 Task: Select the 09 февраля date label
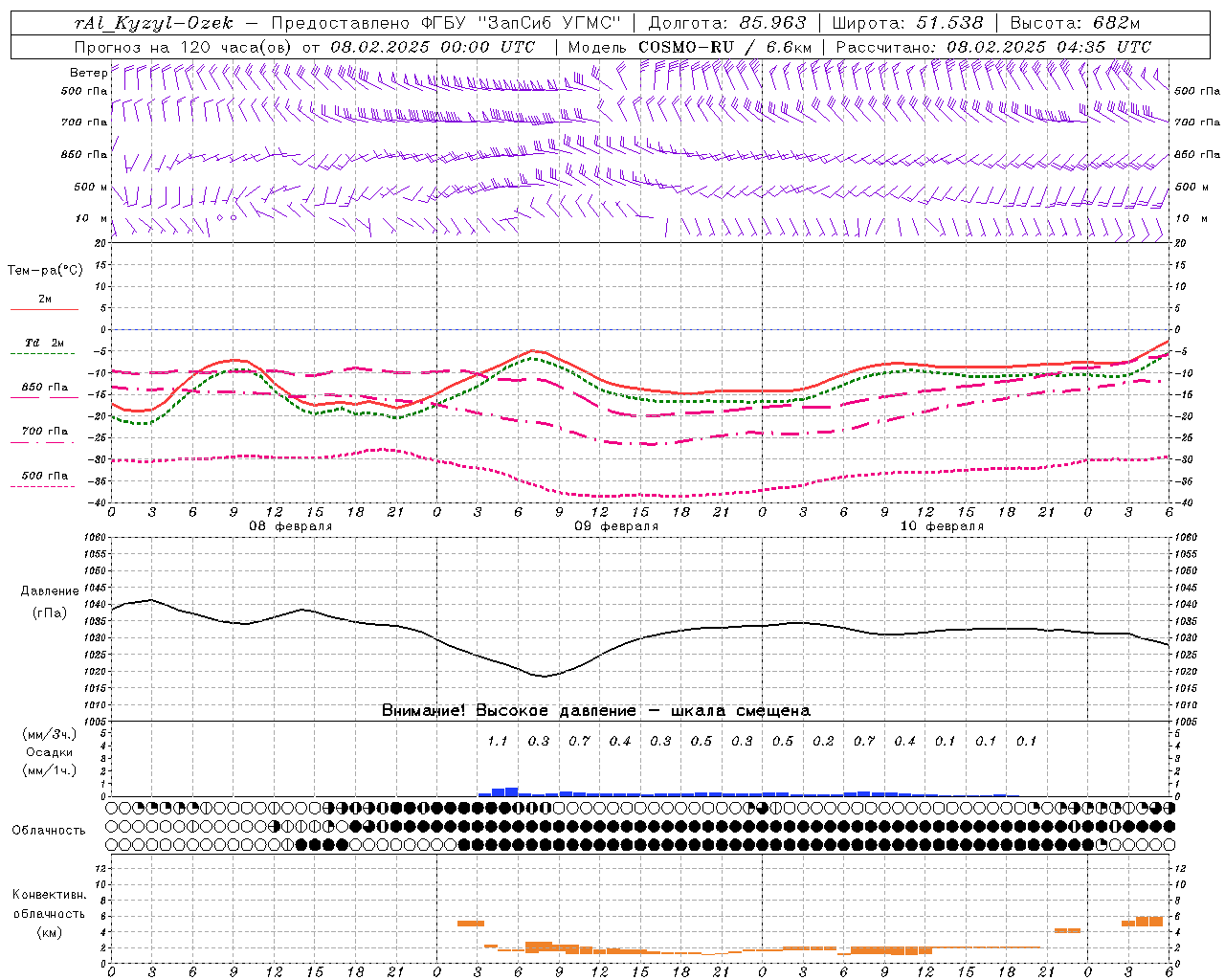[616, 526]
